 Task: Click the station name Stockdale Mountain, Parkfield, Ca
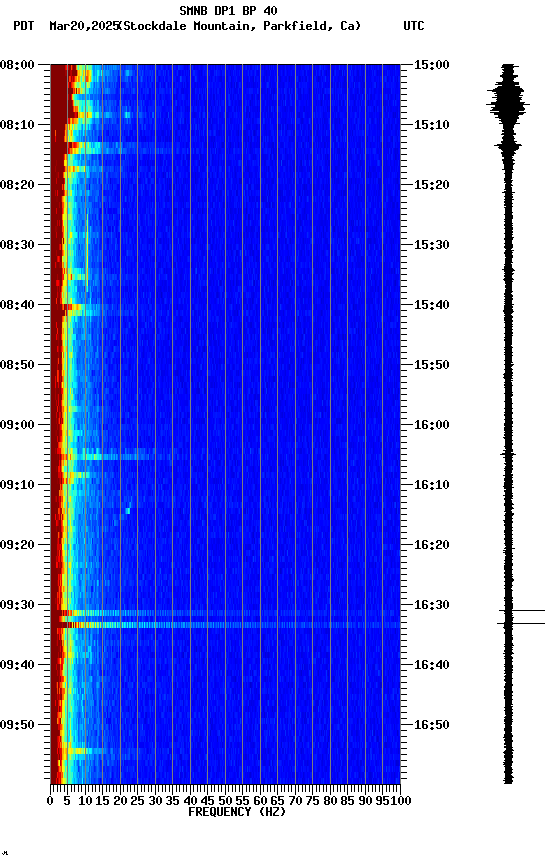point(239,26)
